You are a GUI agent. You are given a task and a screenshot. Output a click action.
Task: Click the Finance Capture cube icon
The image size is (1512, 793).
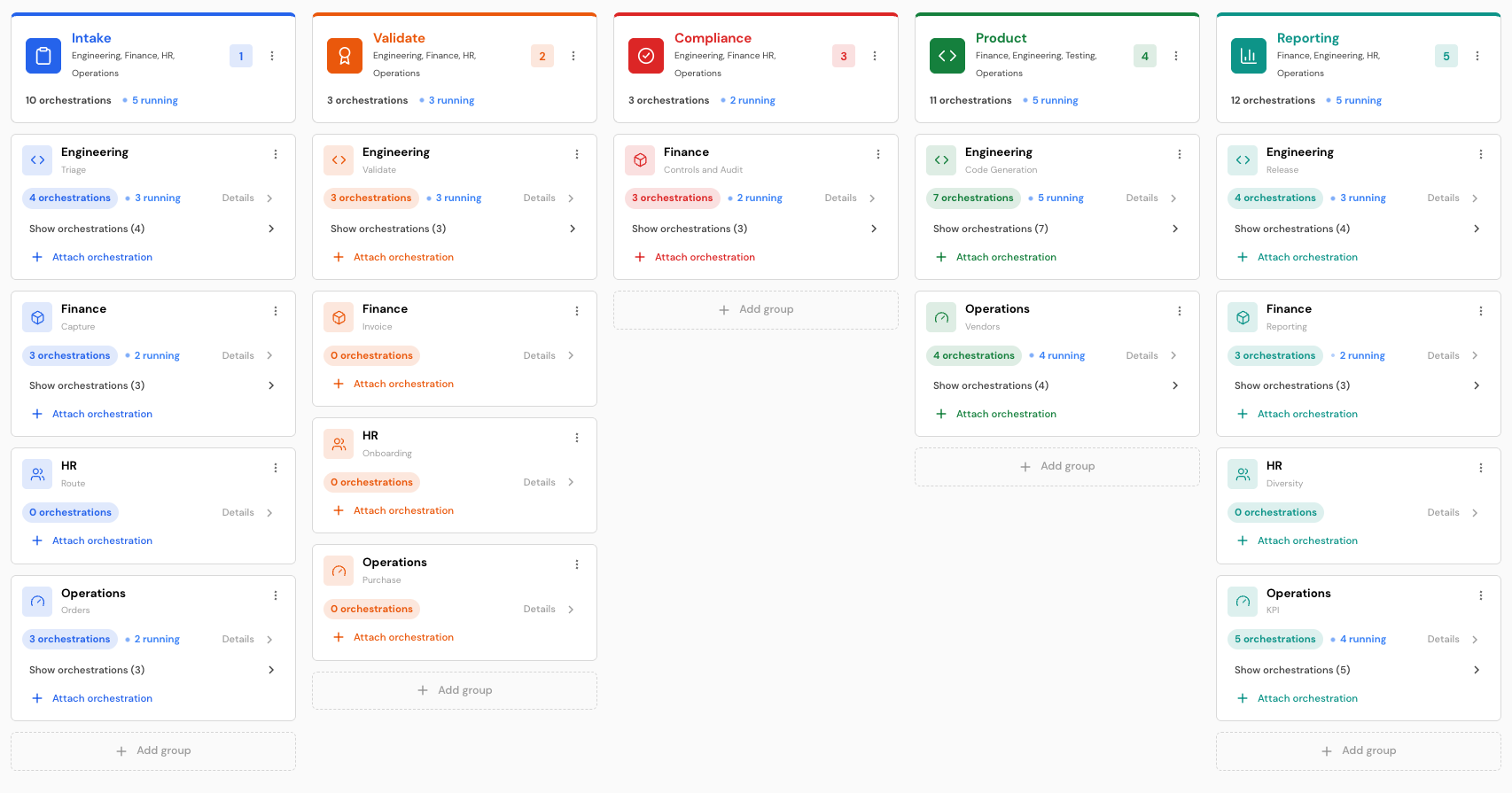tap(37, 317)
